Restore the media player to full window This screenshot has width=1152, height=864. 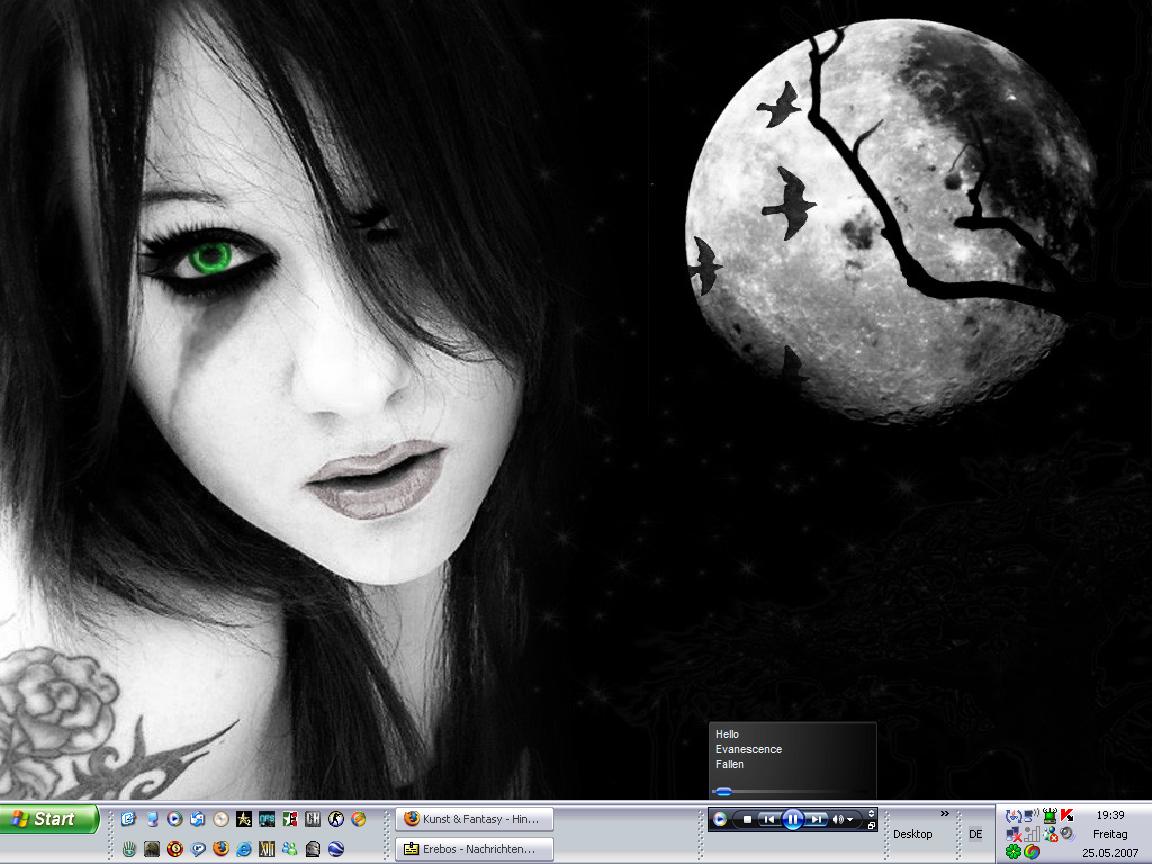[x=871, y=825]
